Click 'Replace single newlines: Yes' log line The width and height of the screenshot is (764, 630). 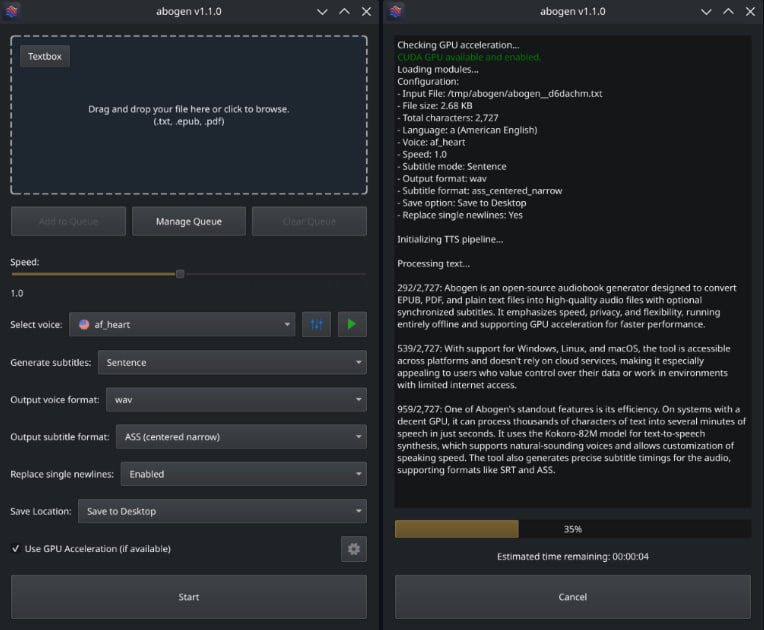pos(460,215)
